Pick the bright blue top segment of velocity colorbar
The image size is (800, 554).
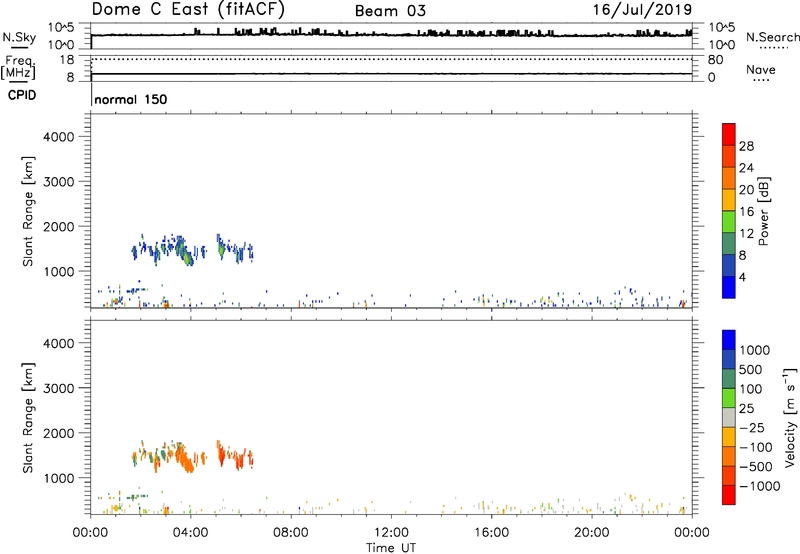point(729,340)
